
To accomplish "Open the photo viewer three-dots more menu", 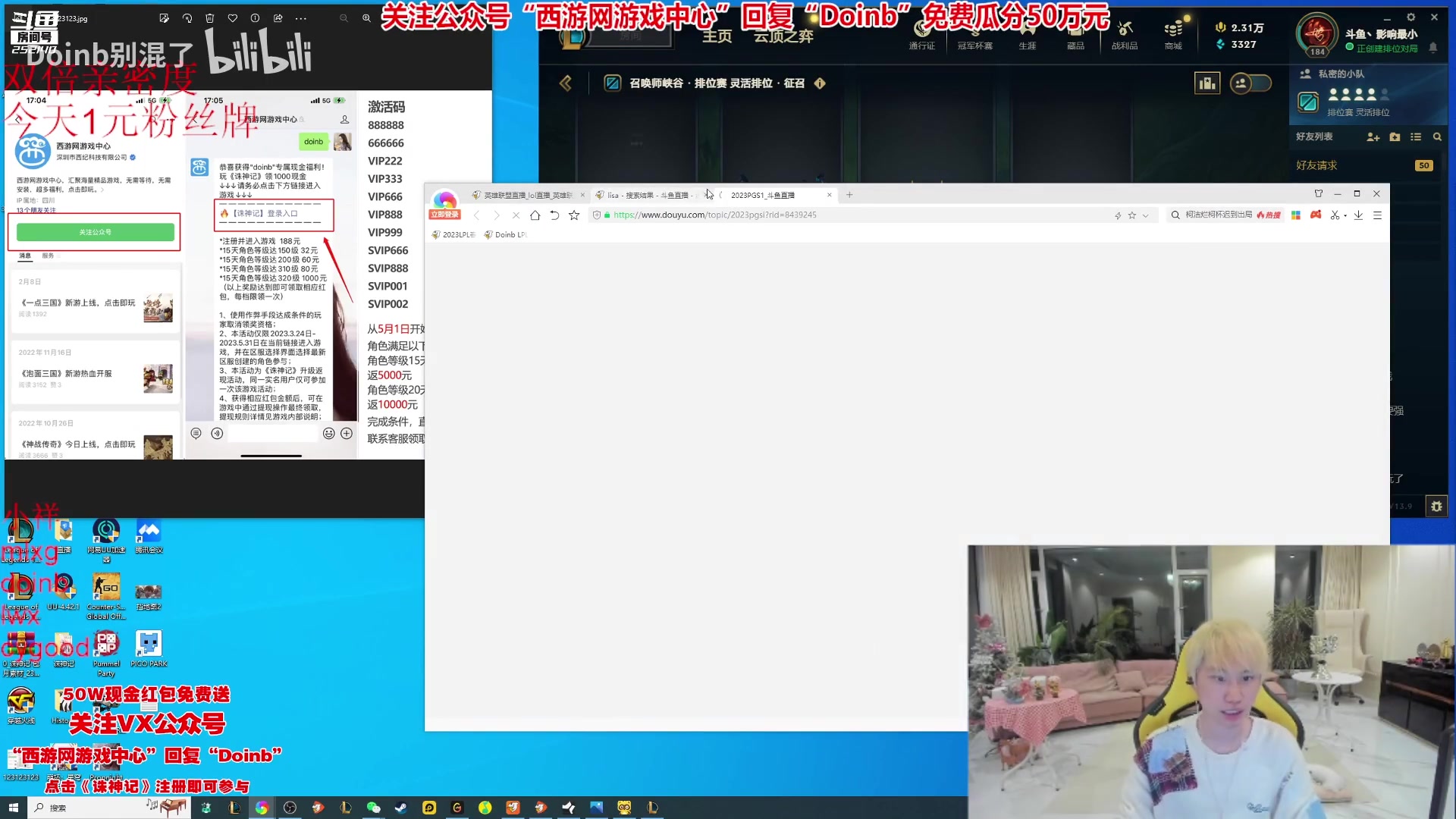I will click(301, 18).
